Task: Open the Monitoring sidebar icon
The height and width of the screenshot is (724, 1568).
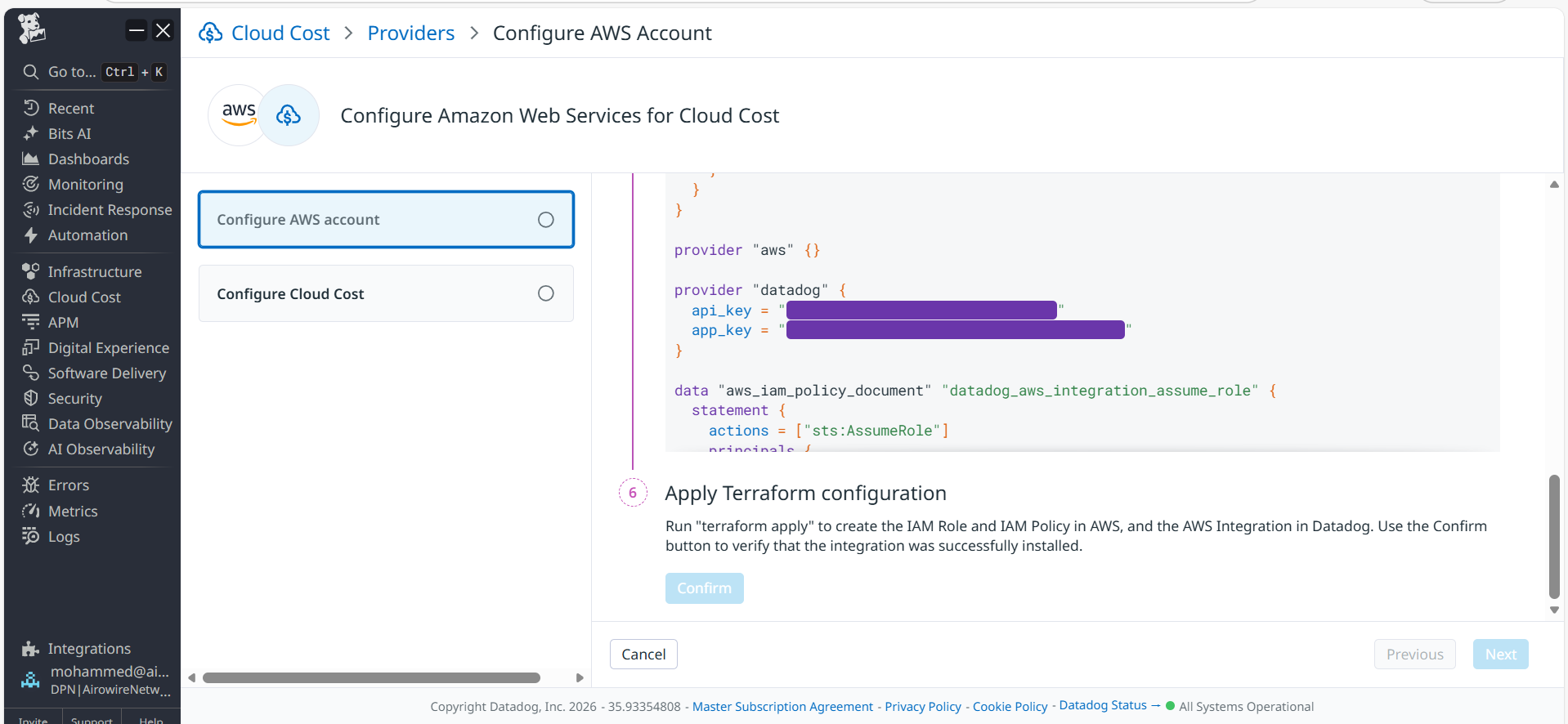Action: tap(31, 184)
